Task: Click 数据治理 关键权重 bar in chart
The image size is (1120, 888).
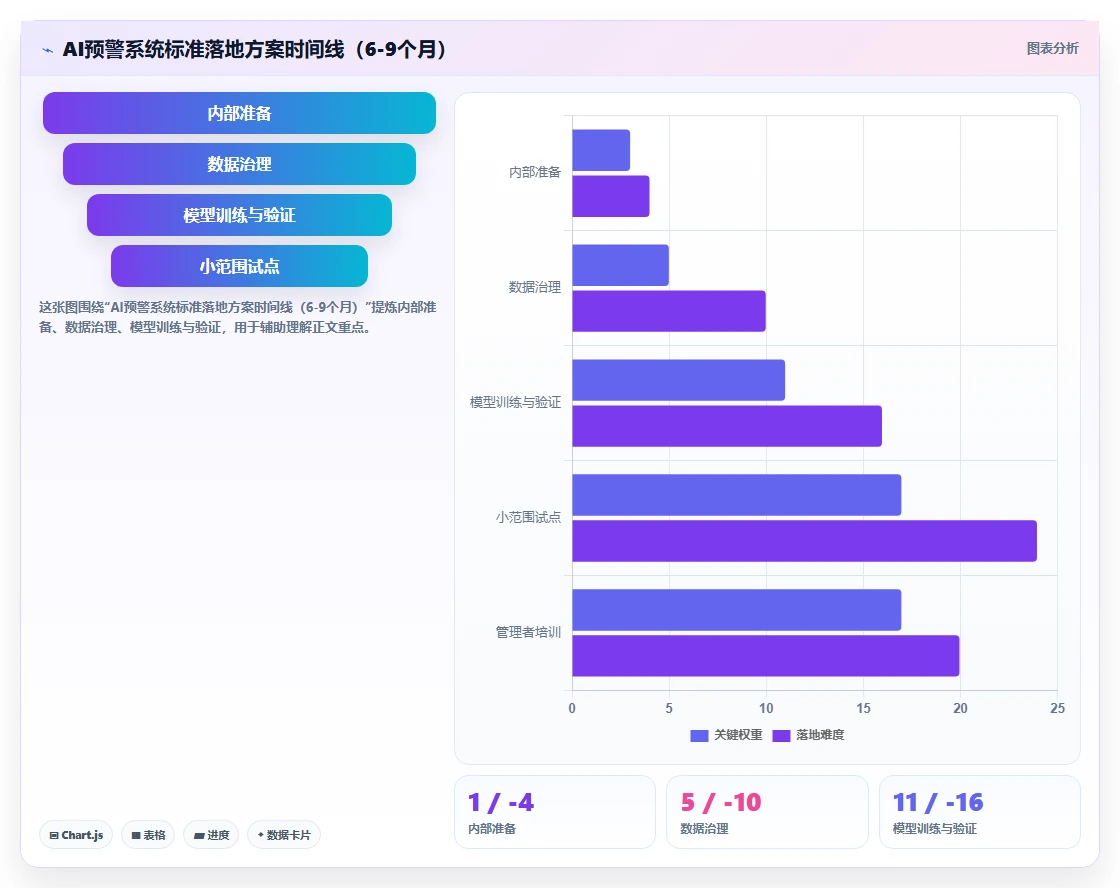Action: pyautogui.click(x=621, y=265)
